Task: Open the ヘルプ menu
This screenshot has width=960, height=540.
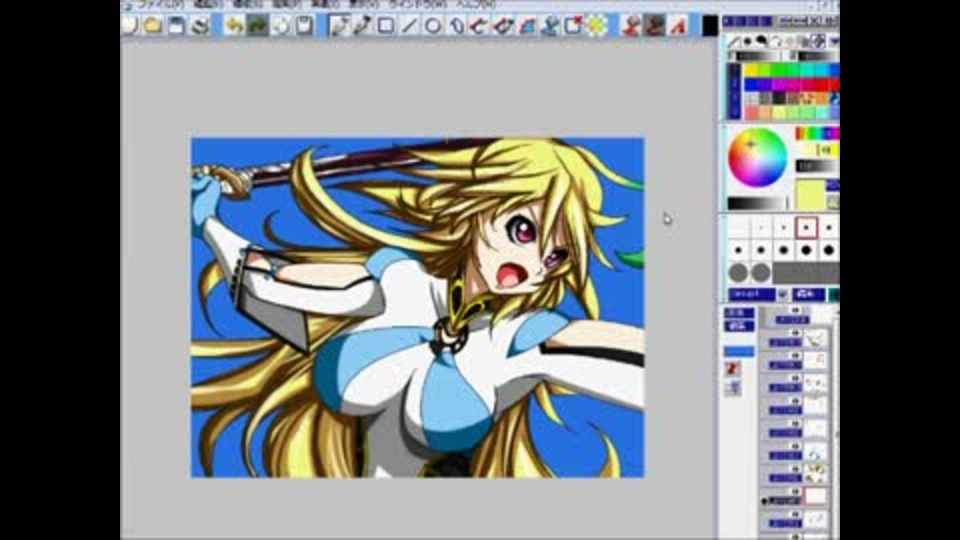Action: pos(476,4)
